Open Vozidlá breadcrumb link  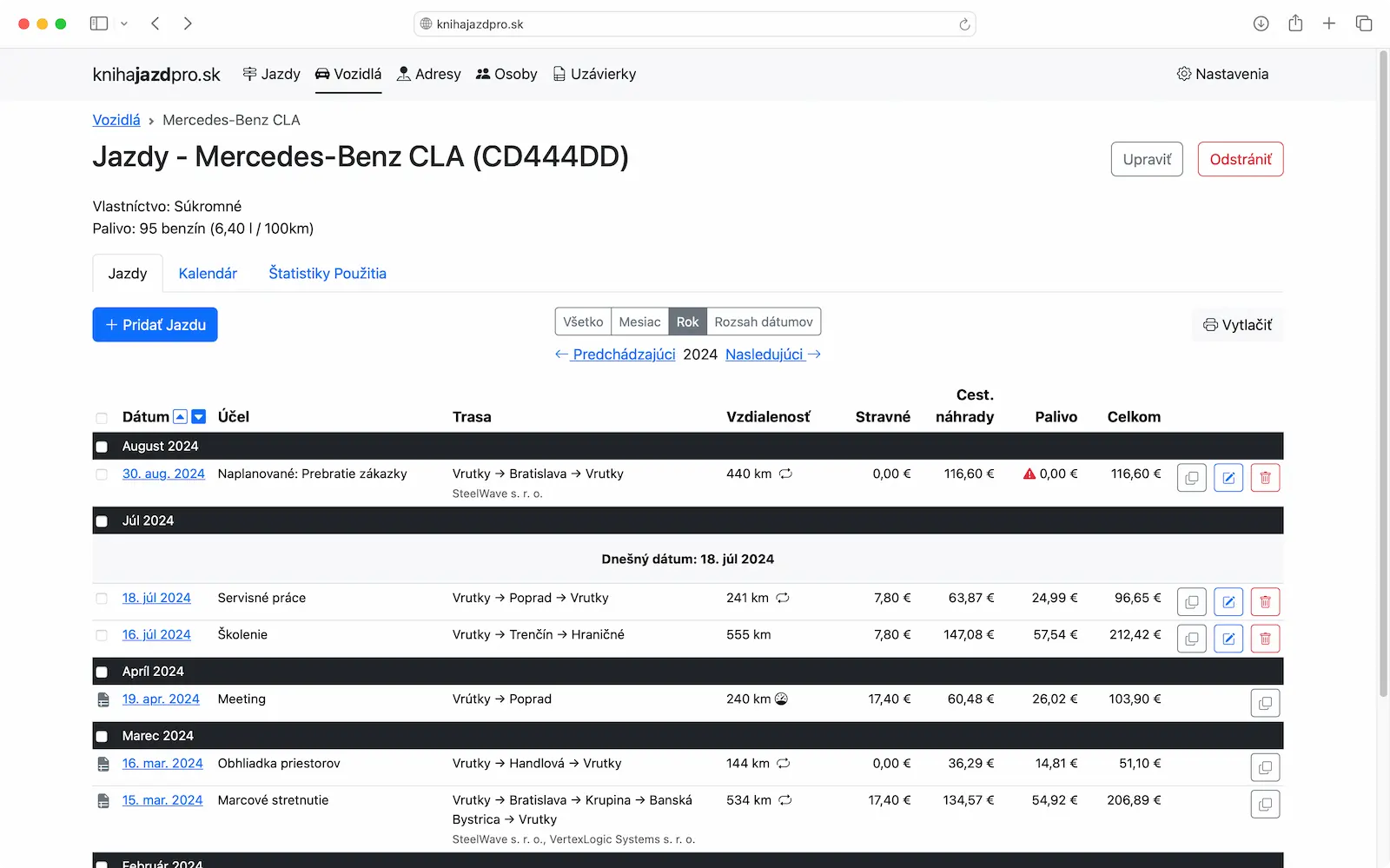[x=116, y=120]
